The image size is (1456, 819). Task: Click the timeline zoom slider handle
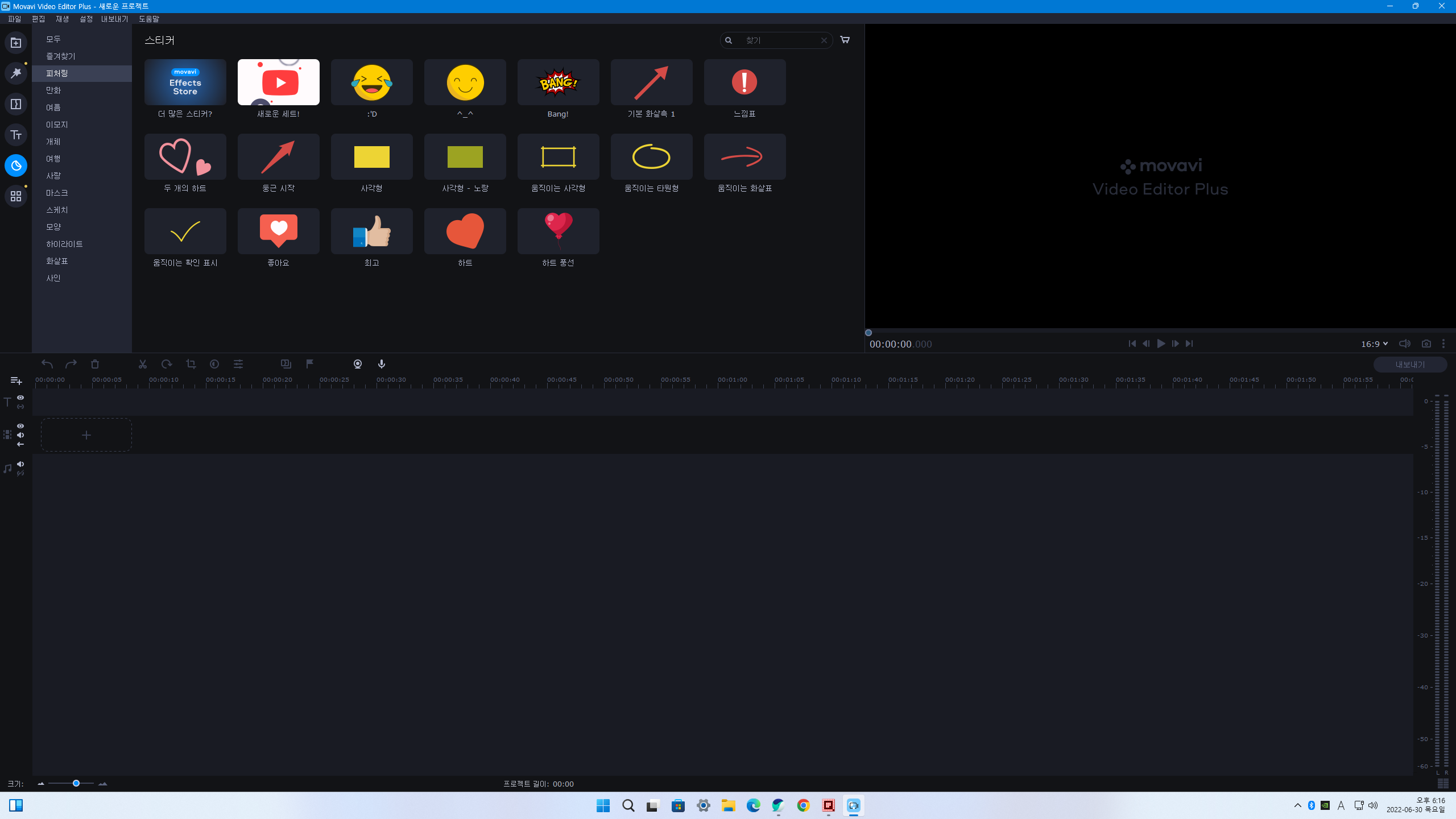click(x=76, y=784)
